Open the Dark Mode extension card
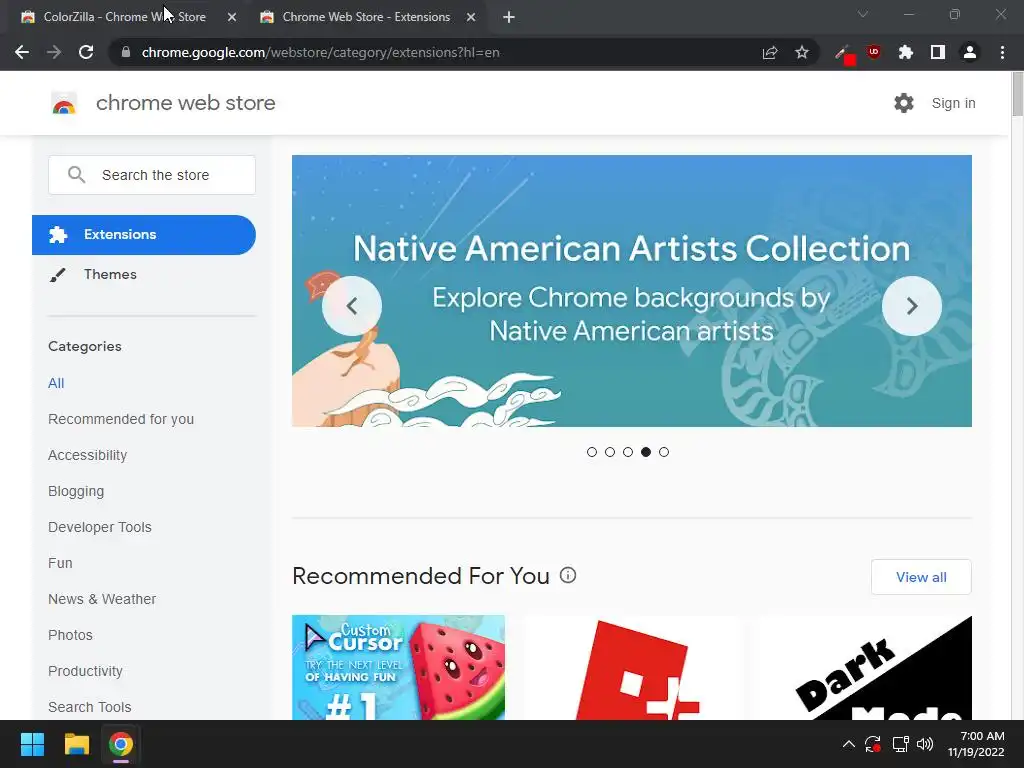1024x768 pixels. (x=865, y=667)
